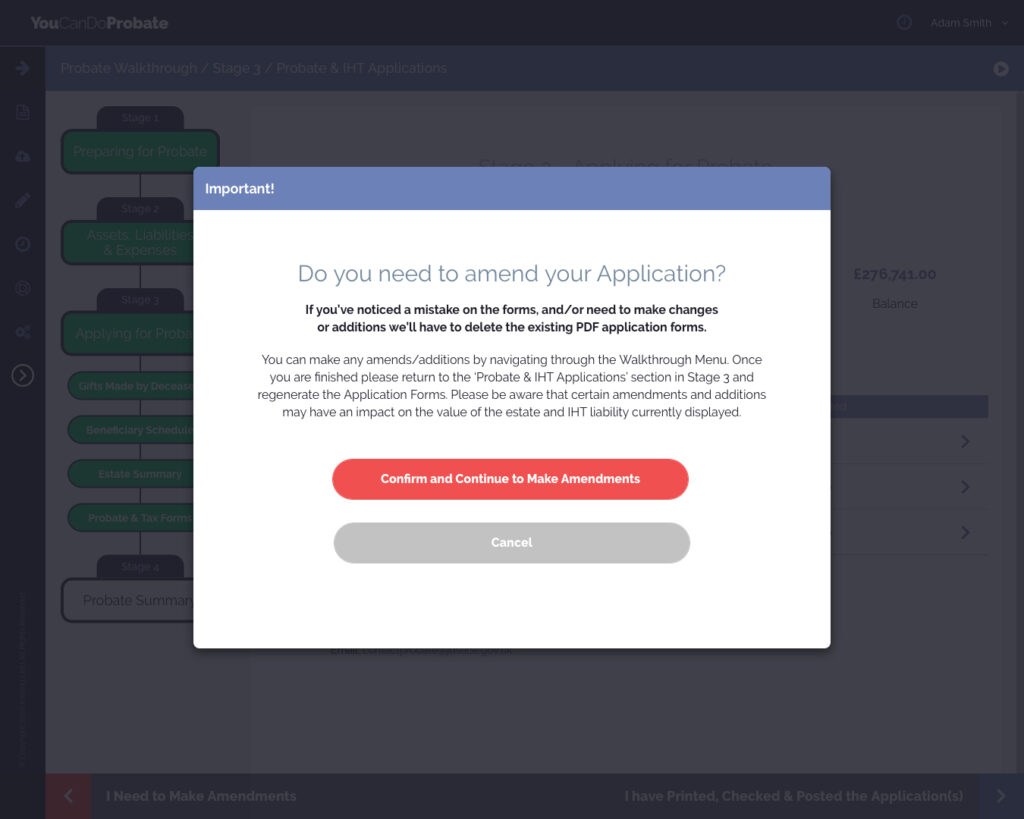Open the settings gears sidebar icon
The width and height of the screenshot is (1024, 819).
[22, 332]
